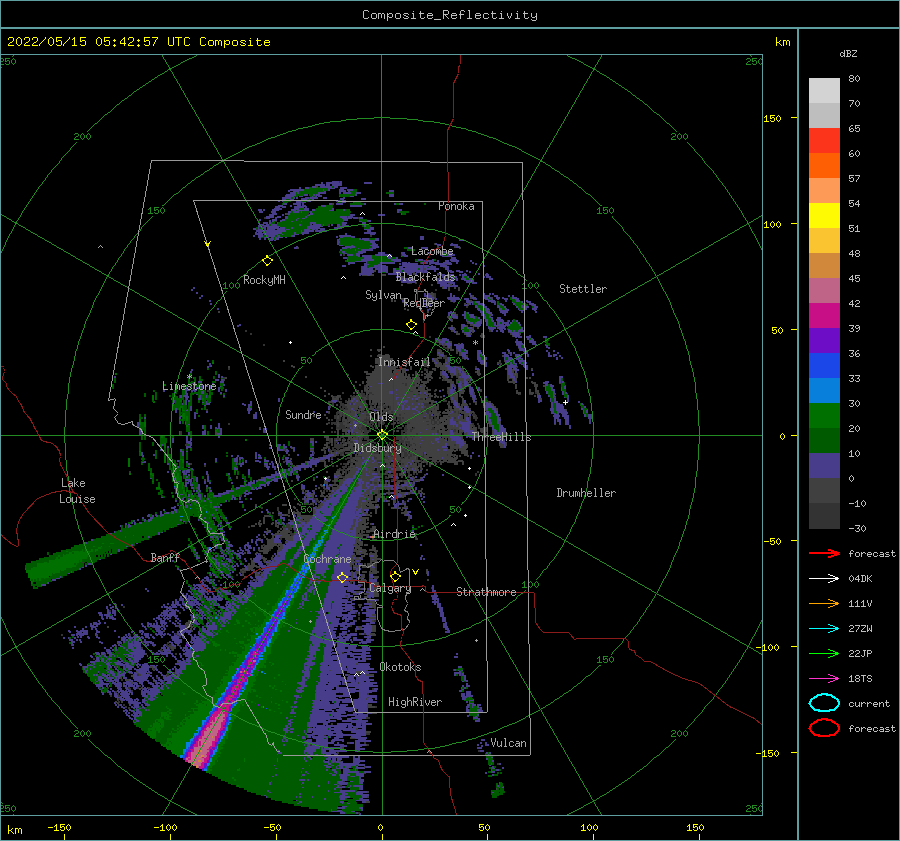The height and width of the screenshot is (841, 900).
Task: Click the yellow diamond marker beside Cochrane
Action: pyautogui.click(x=342, y=577)
